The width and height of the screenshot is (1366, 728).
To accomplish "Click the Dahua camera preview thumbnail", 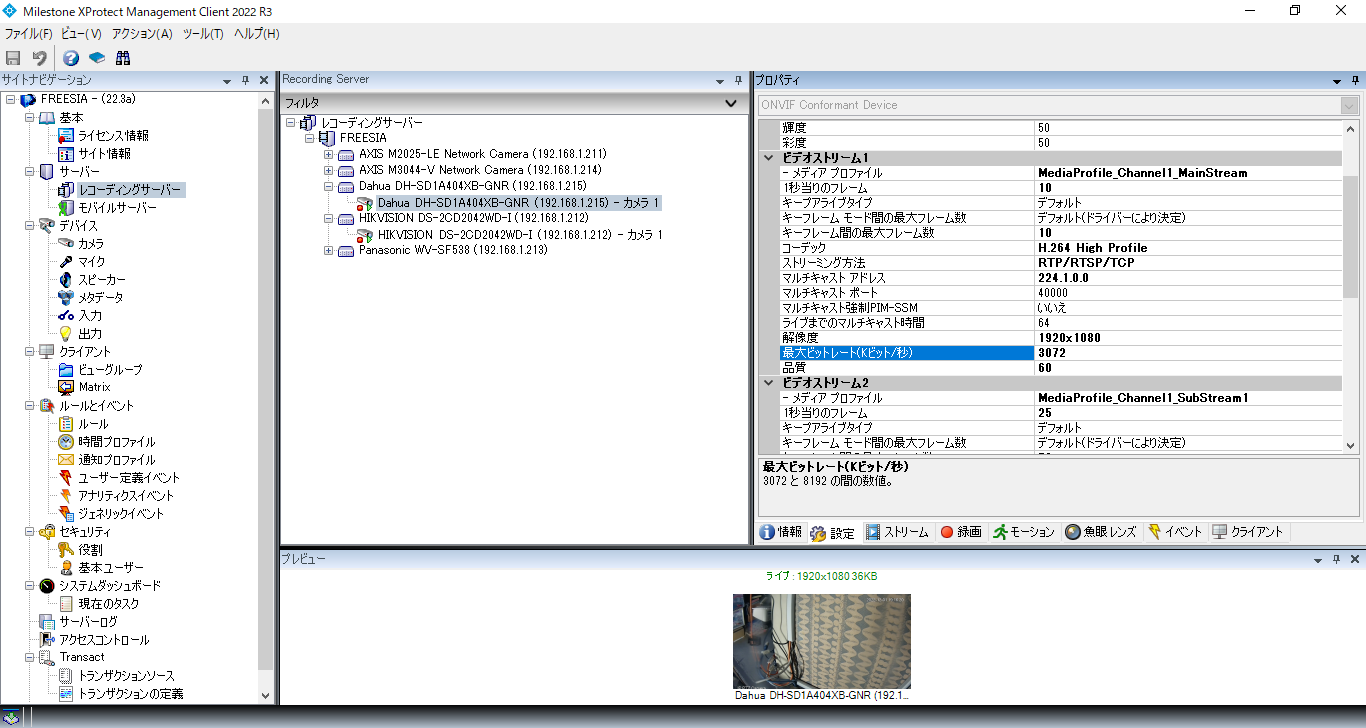I will [822, 641].
